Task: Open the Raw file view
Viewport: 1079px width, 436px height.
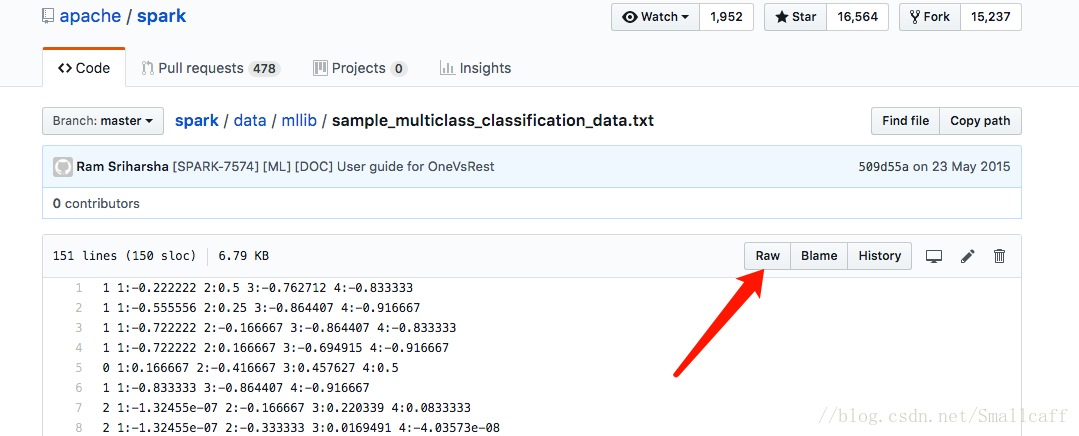Action: pos(768,256)
